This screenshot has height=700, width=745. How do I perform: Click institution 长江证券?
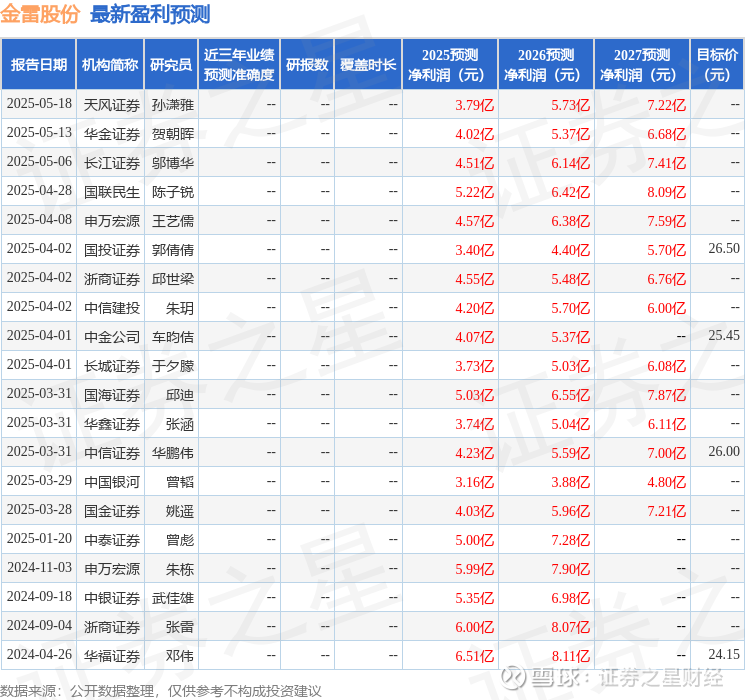coord(112,163)
